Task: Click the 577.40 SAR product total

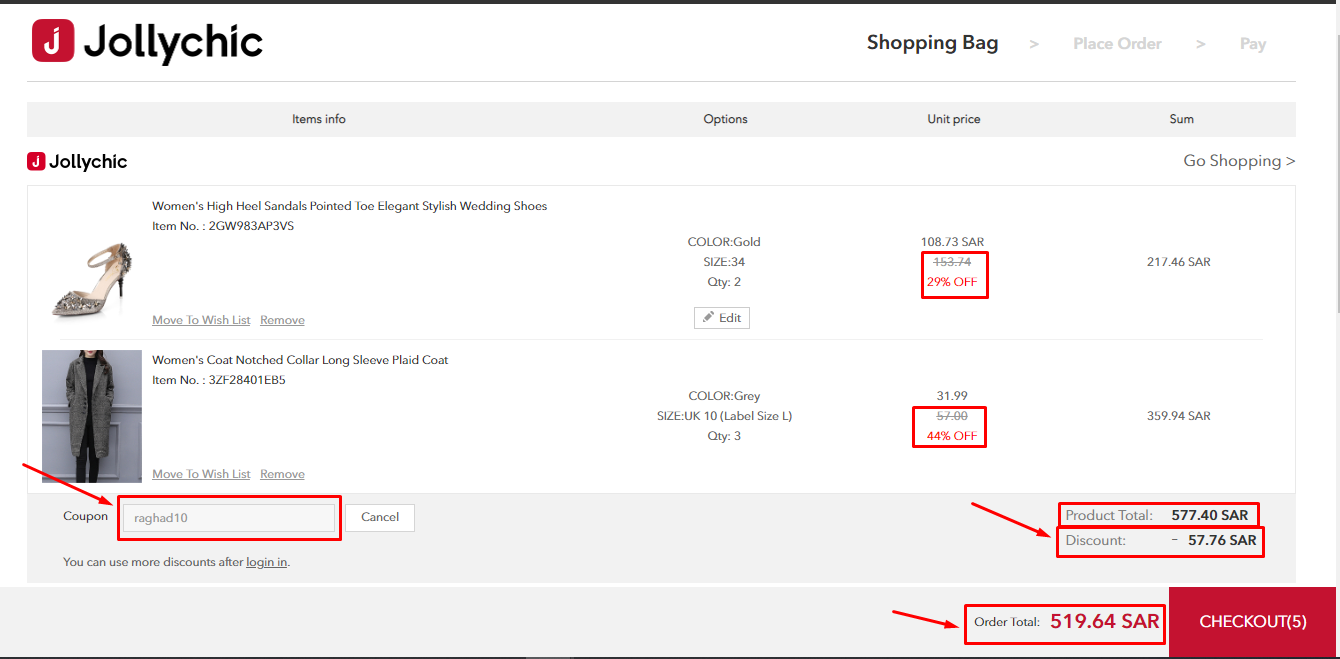Action: click(1210, 516)
